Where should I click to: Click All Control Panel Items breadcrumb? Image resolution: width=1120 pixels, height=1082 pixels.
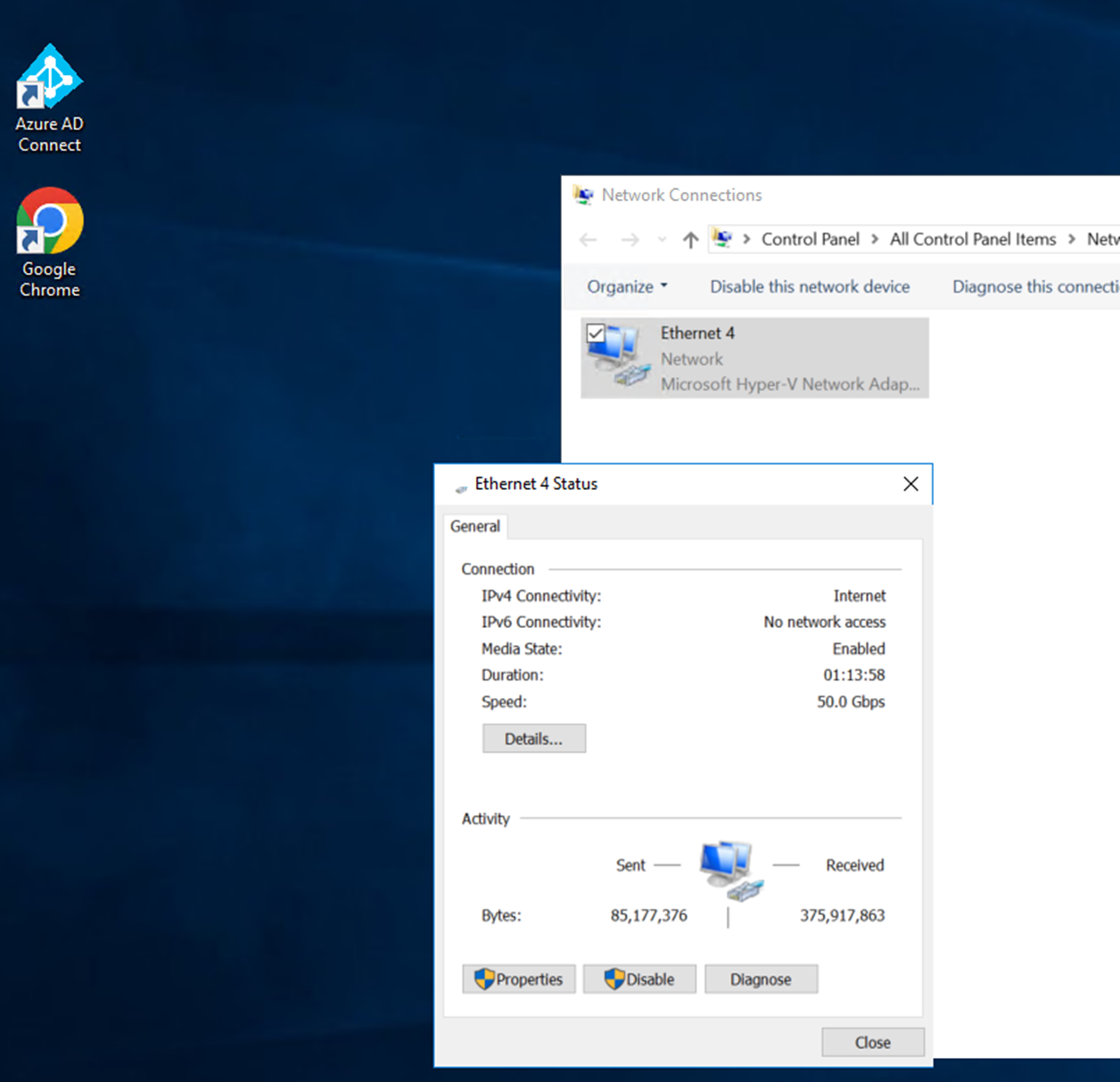point(972,239)
